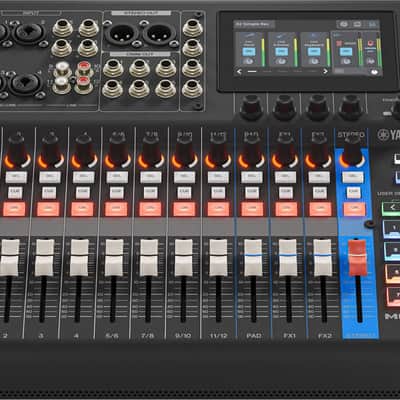The image size is (400, 400).
Task: Hit the green back-arrow user key
Action: click(392, 208)
